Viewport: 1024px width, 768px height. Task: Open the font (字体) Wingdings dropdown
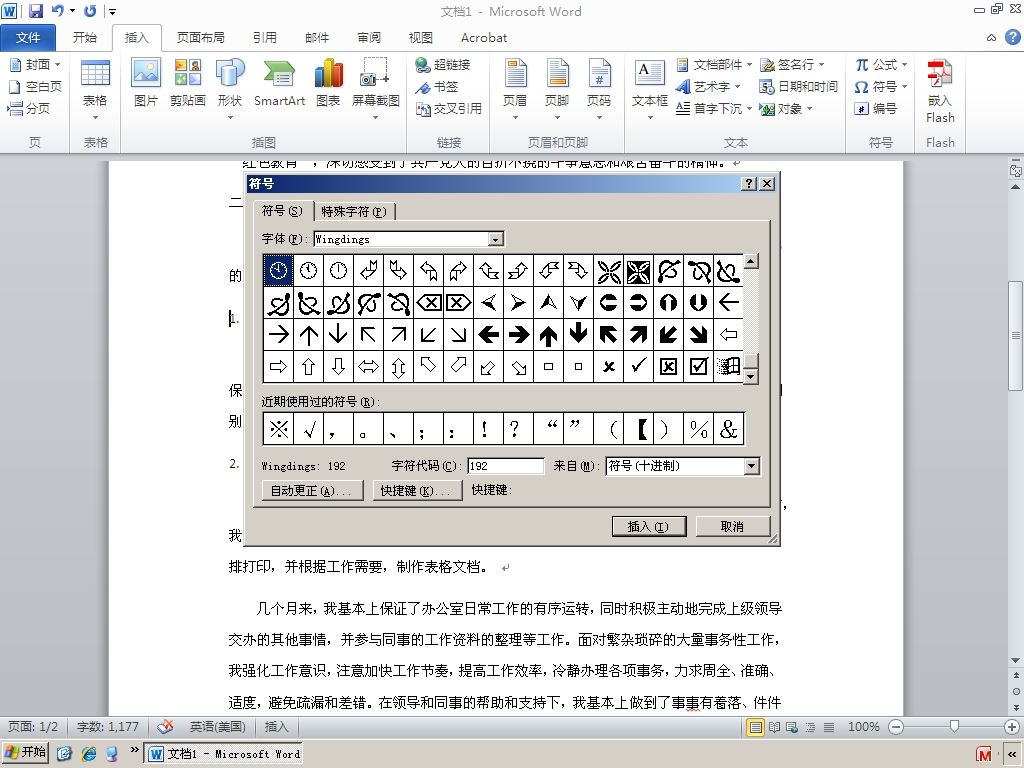pyautogui.click(x=496, y=239)
